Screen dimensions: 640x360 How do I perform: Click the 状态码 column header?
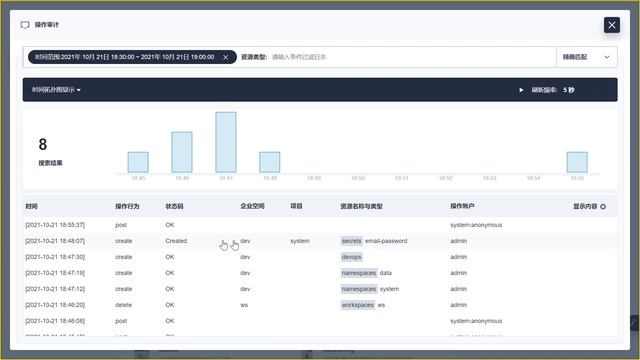pyautogui.click(x=174, y=207)
